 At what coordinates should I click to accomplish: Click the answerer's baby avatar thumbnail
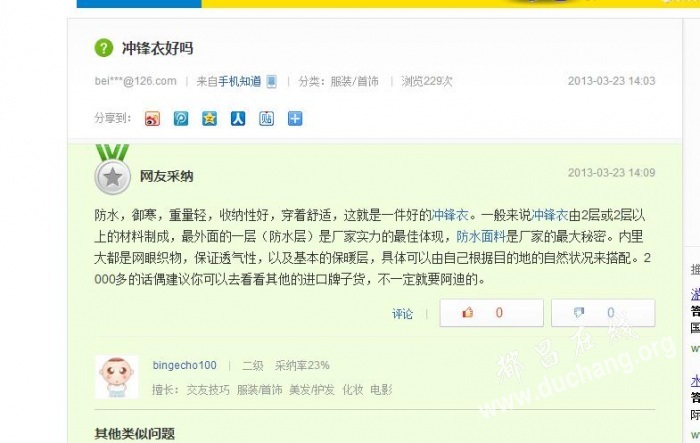point(117,377)
